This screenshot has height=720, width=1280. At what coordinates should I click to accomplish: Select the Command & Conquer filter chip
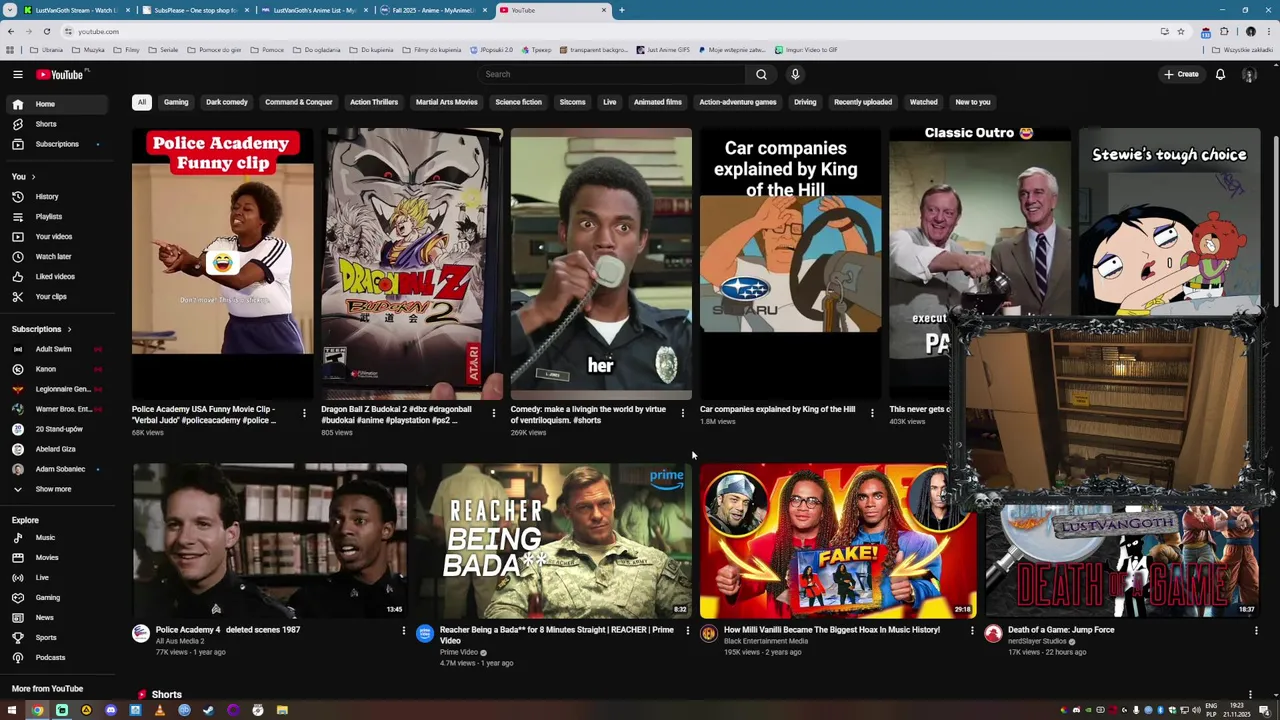pyautogui.click(x=298, y=102)
